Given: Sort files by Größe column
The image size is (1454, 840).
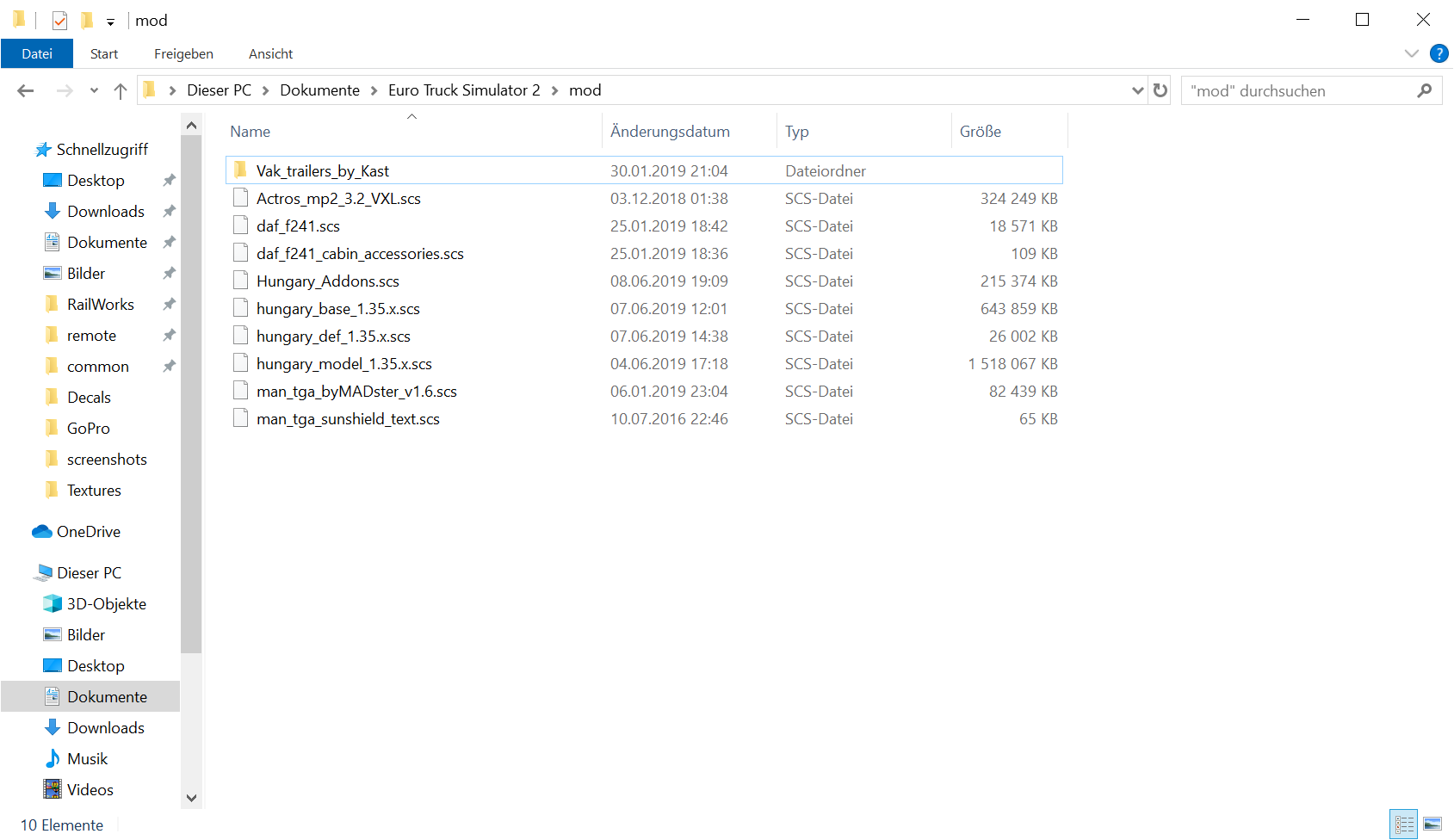Looking at the screenshot, I should click(1009, 131).
